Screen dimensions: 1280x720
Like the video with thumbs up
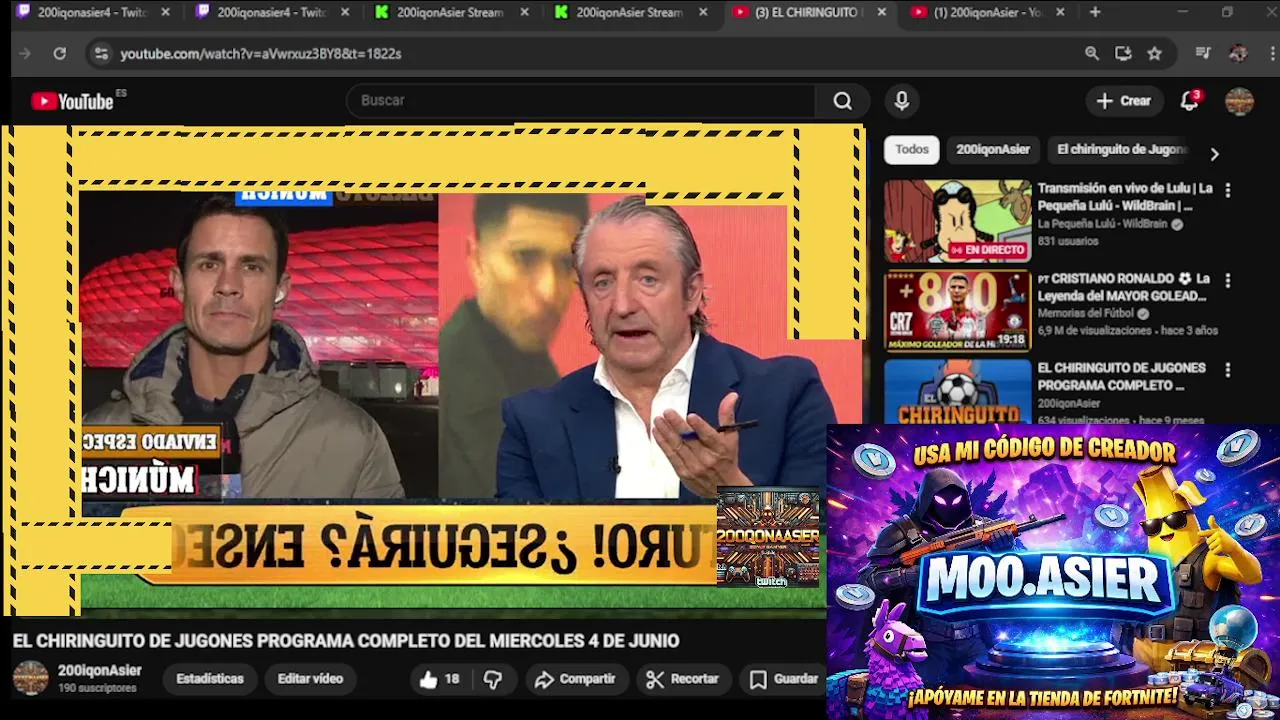(429, 679)
